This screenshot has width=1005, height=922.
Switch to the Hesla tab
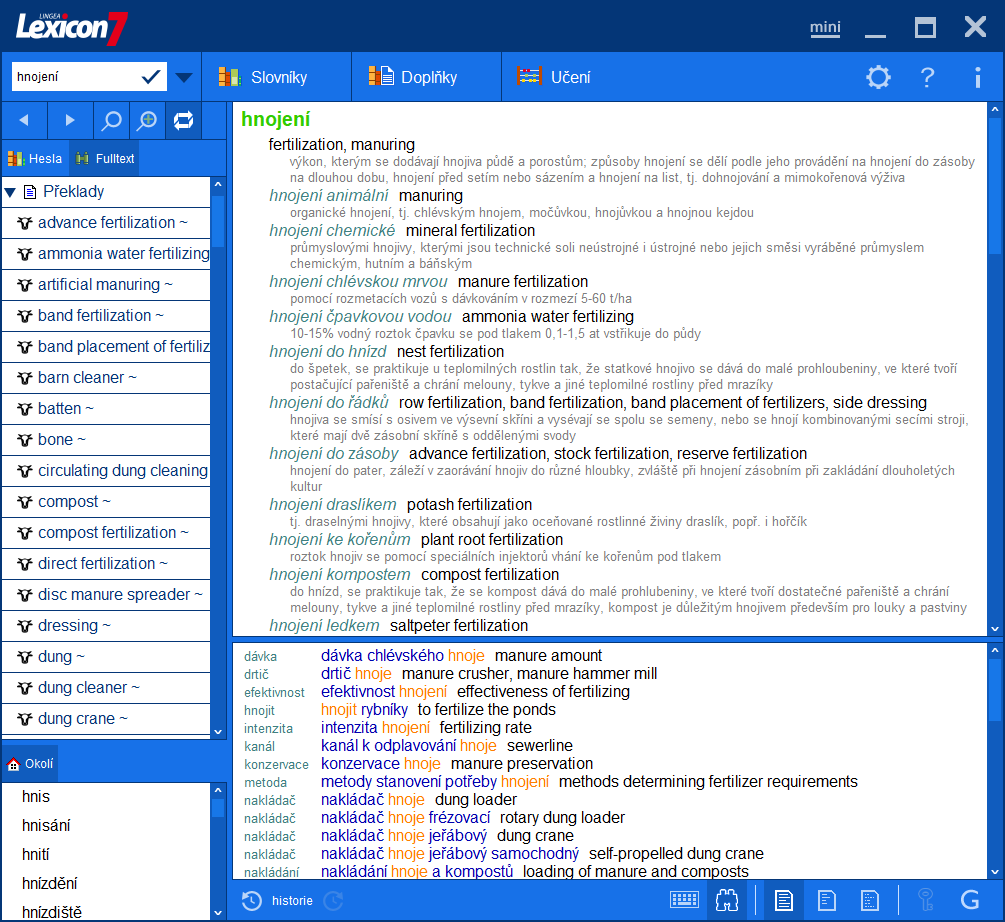click(x=35, y=158)
